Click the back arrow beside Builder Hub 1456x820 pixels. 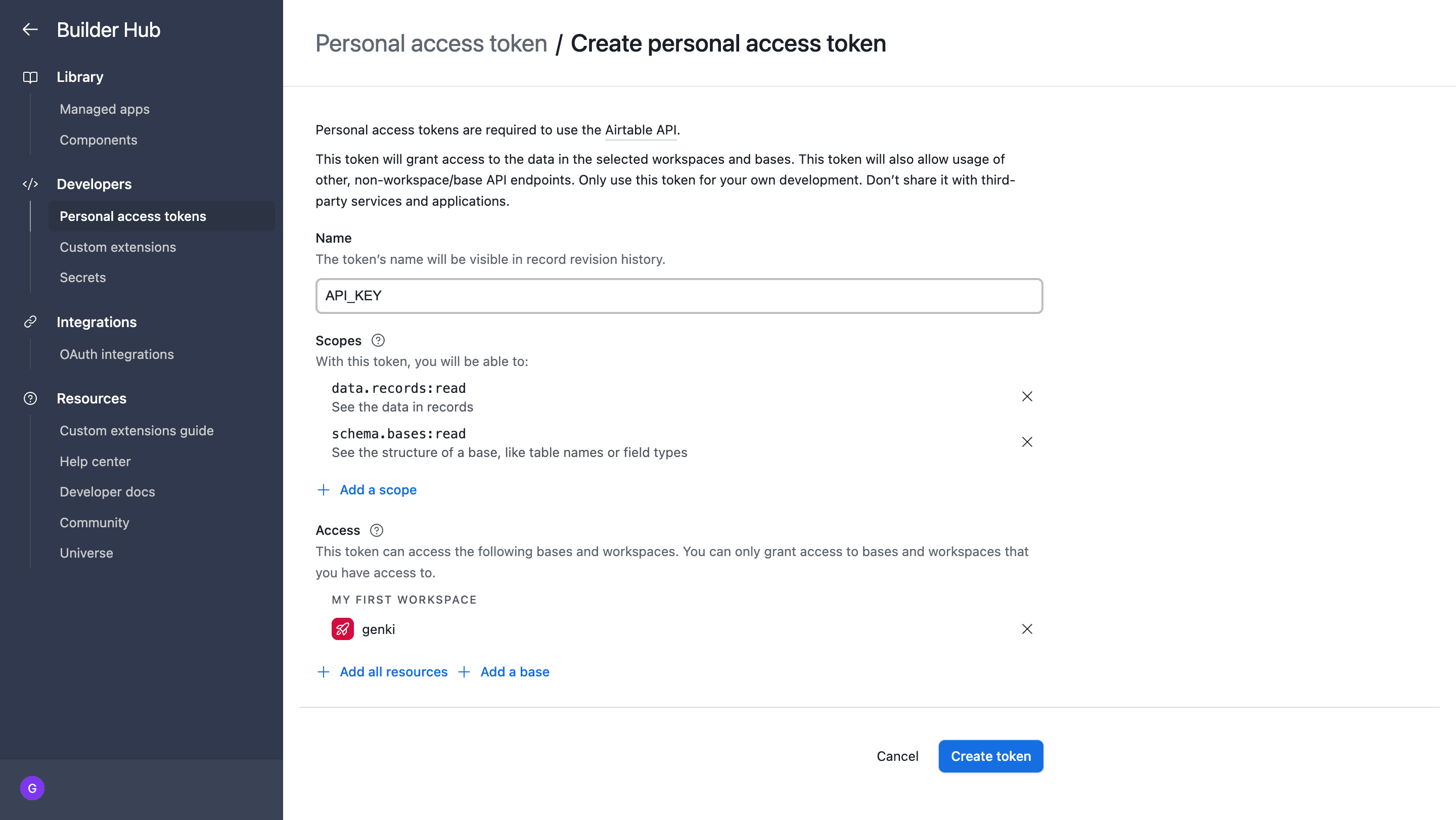[30, 29]
